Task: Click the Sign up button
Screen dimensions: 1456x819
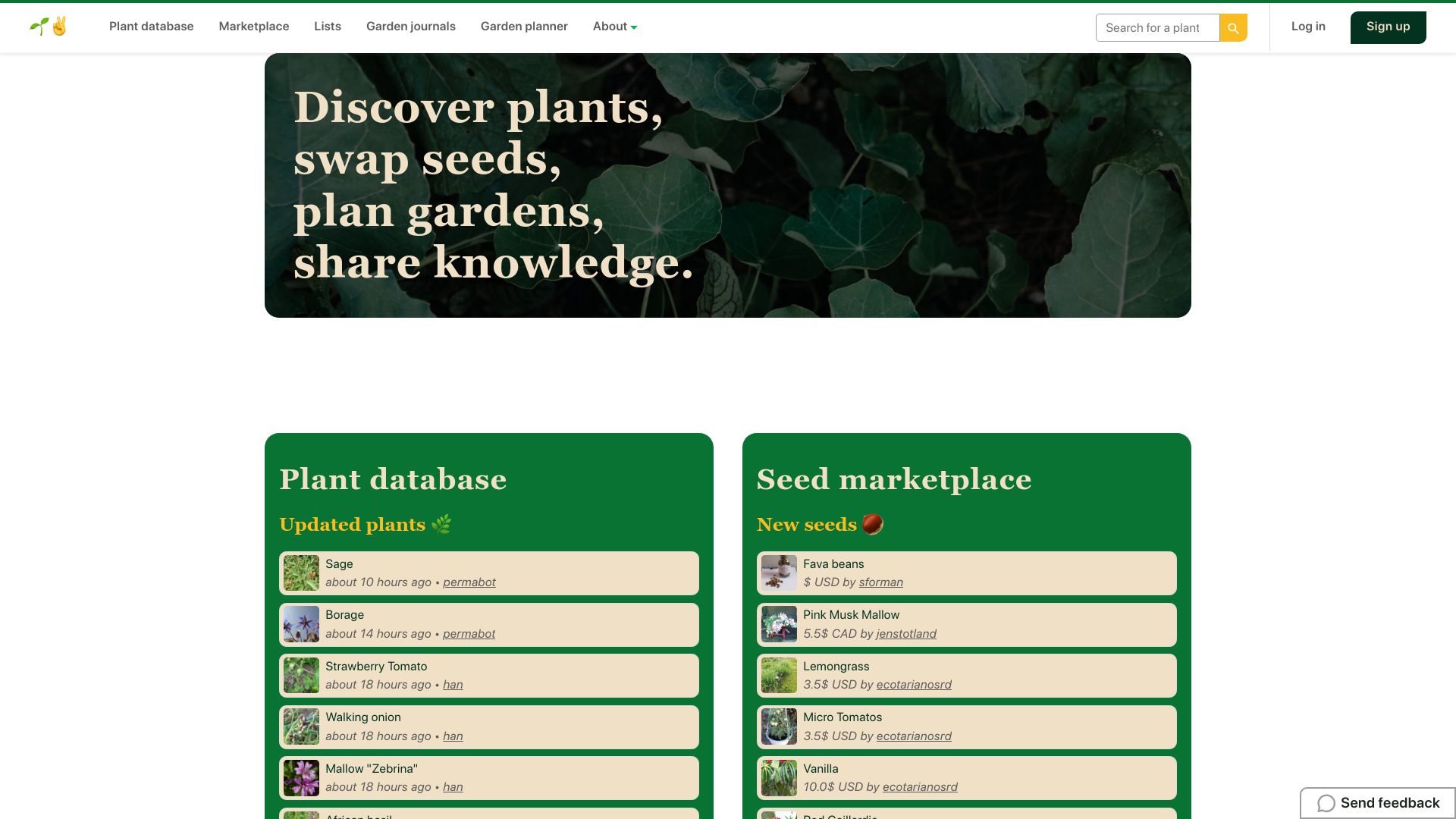Action: pos(1388,27)
